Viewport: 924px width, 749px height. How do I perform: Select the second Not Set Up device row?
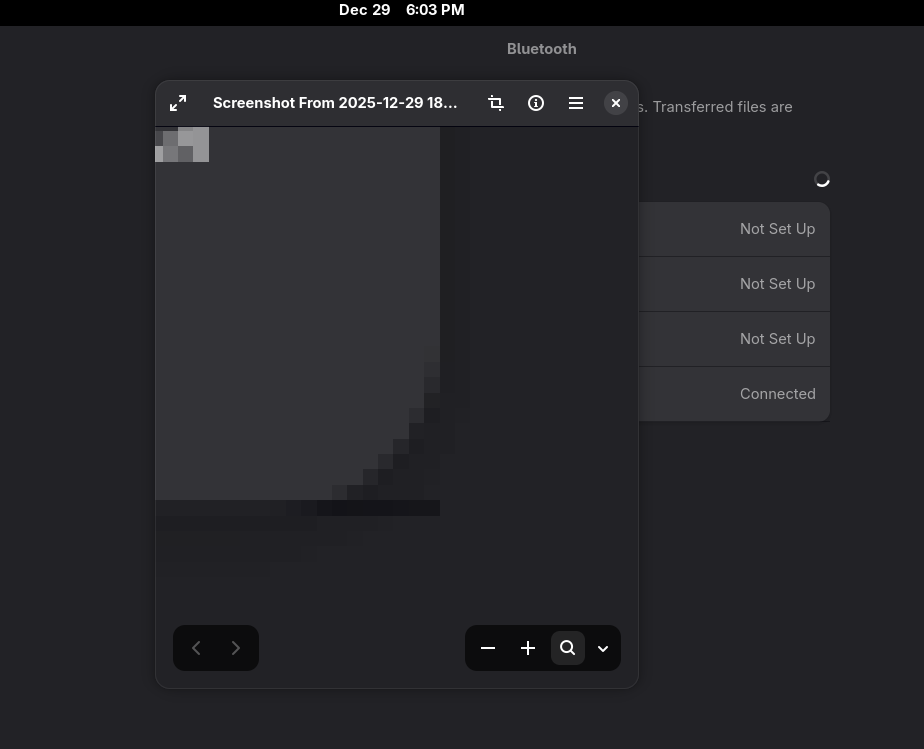734,284
